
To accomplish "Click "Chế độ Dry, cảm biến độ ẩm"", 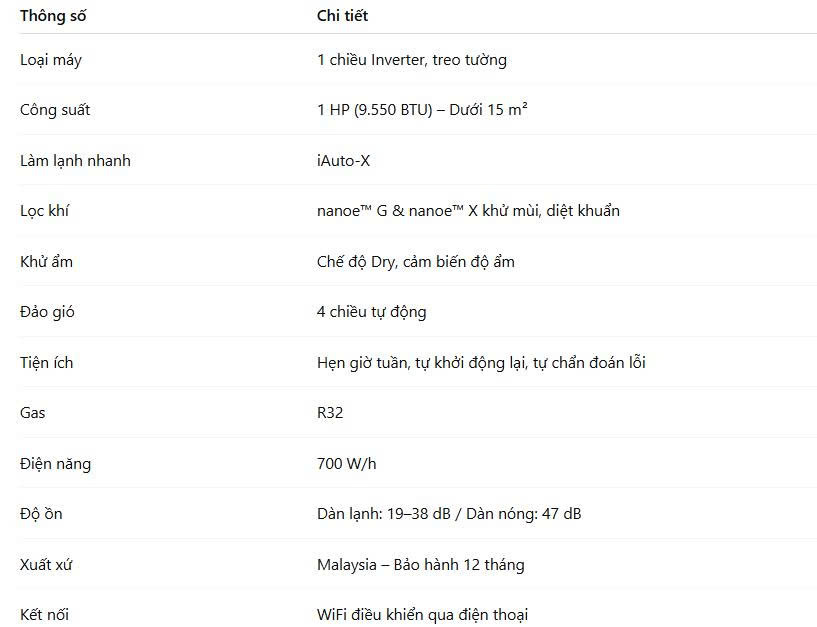I will (415, 262).
